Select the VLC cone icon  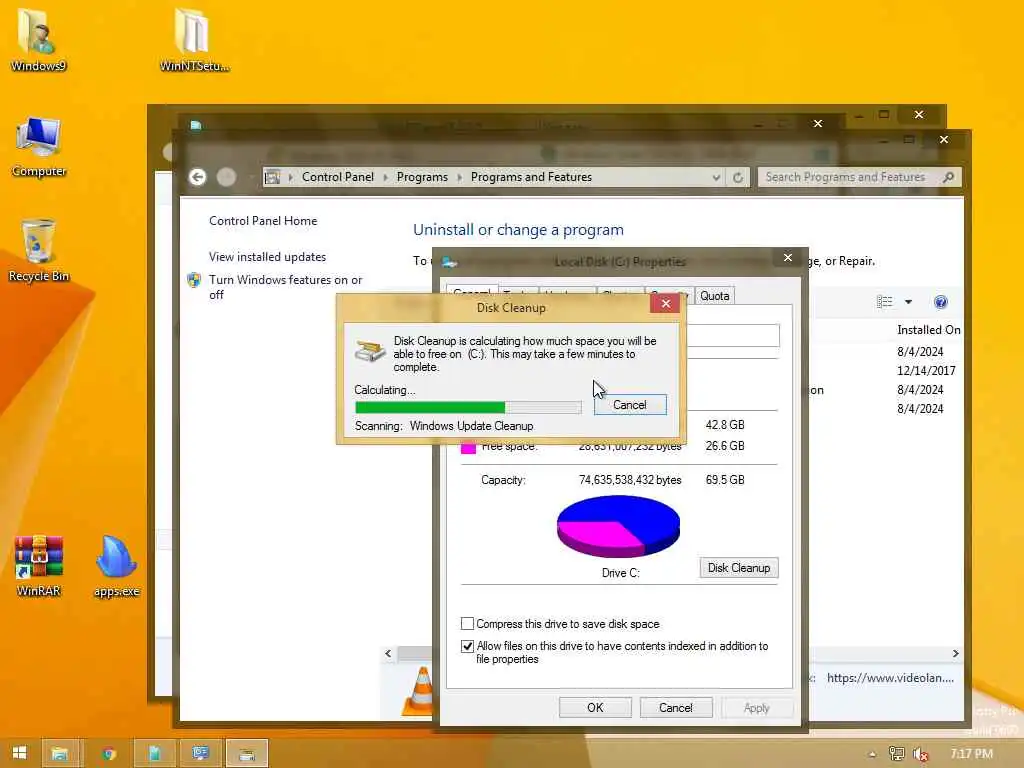coord(418,691)
